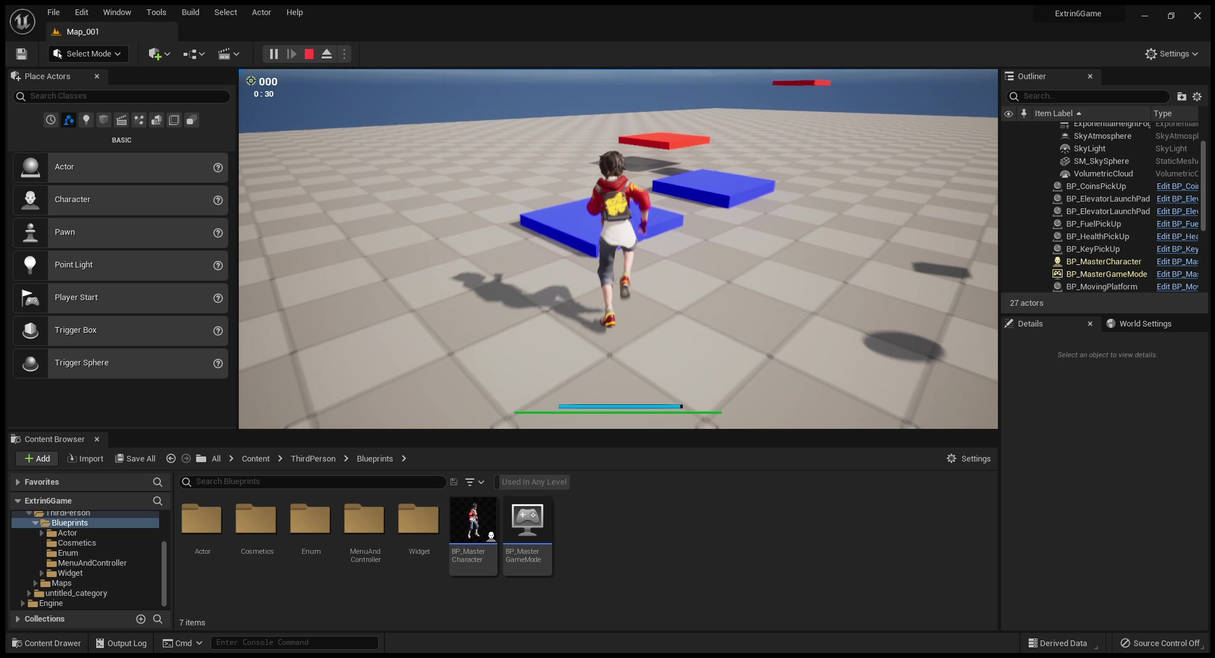Collapse the Blueprints folder in the source tree
This screenshot has width=1215, height=658.
(34, 522)
